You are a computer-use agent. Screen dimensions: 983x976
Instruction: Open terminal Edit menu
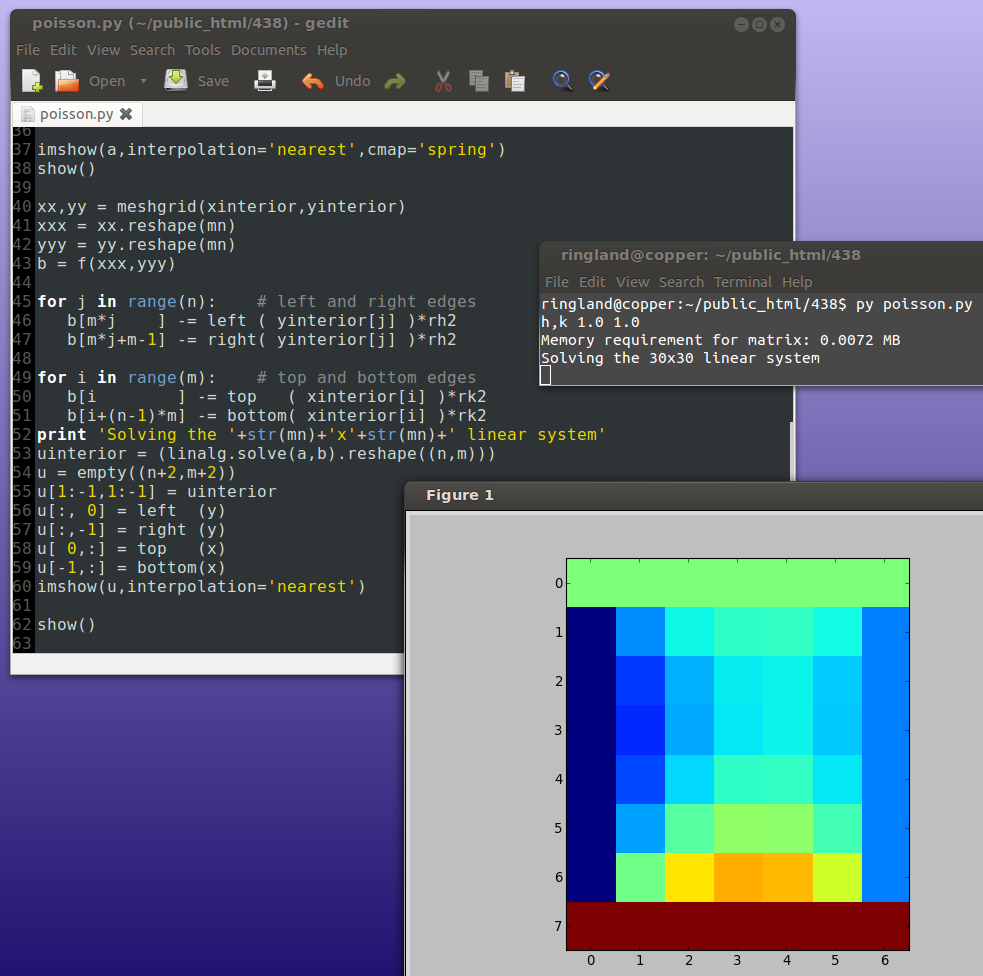coord(592,282)
